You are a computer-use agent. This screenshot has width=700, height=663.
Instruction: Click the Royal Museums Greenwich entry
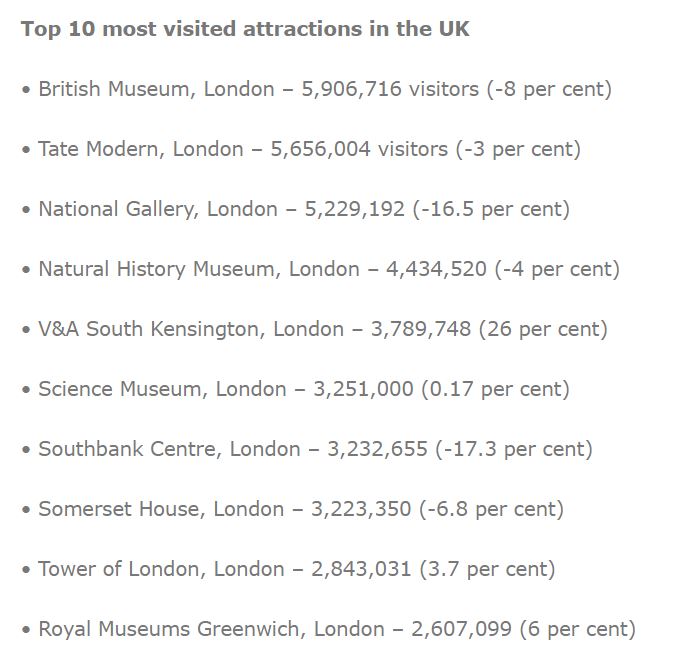(x=329, y=630)
